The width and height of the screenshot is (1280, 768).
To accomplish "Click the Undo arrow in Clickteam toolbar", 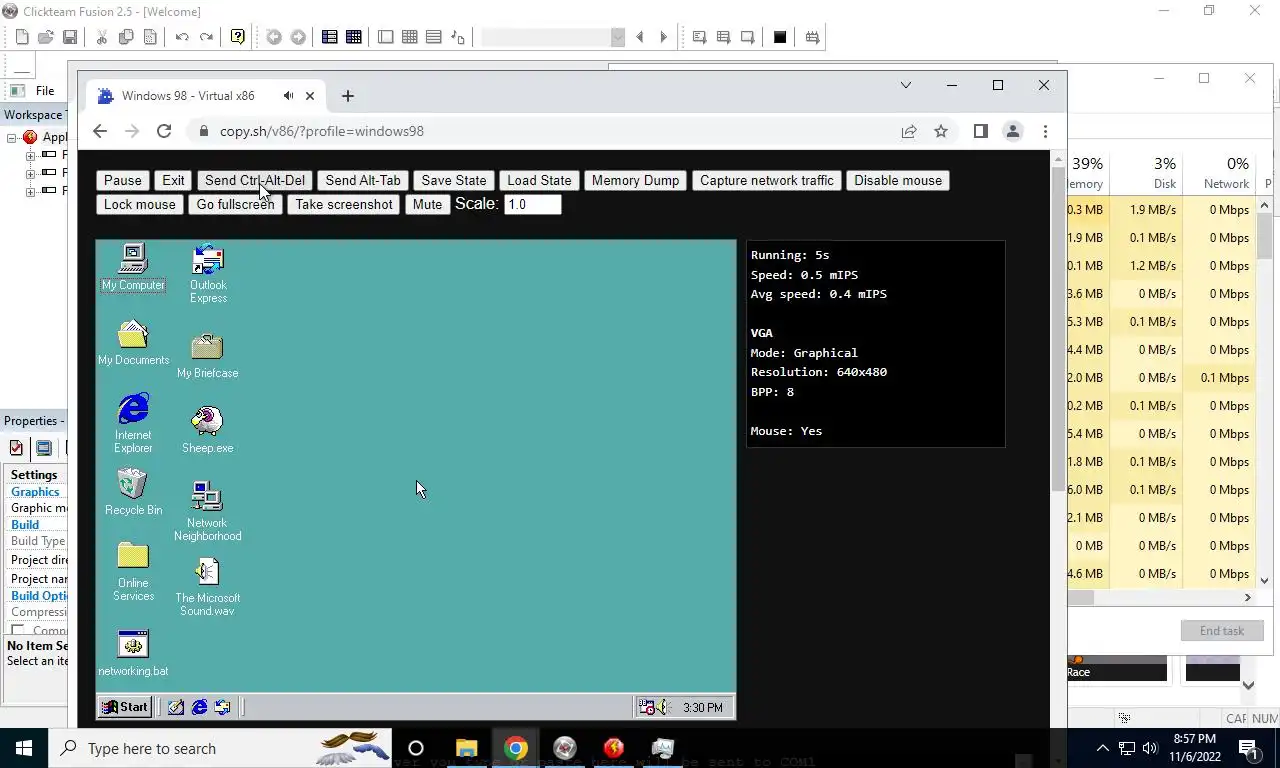I will pyautogui.click(x=182, y=37).
